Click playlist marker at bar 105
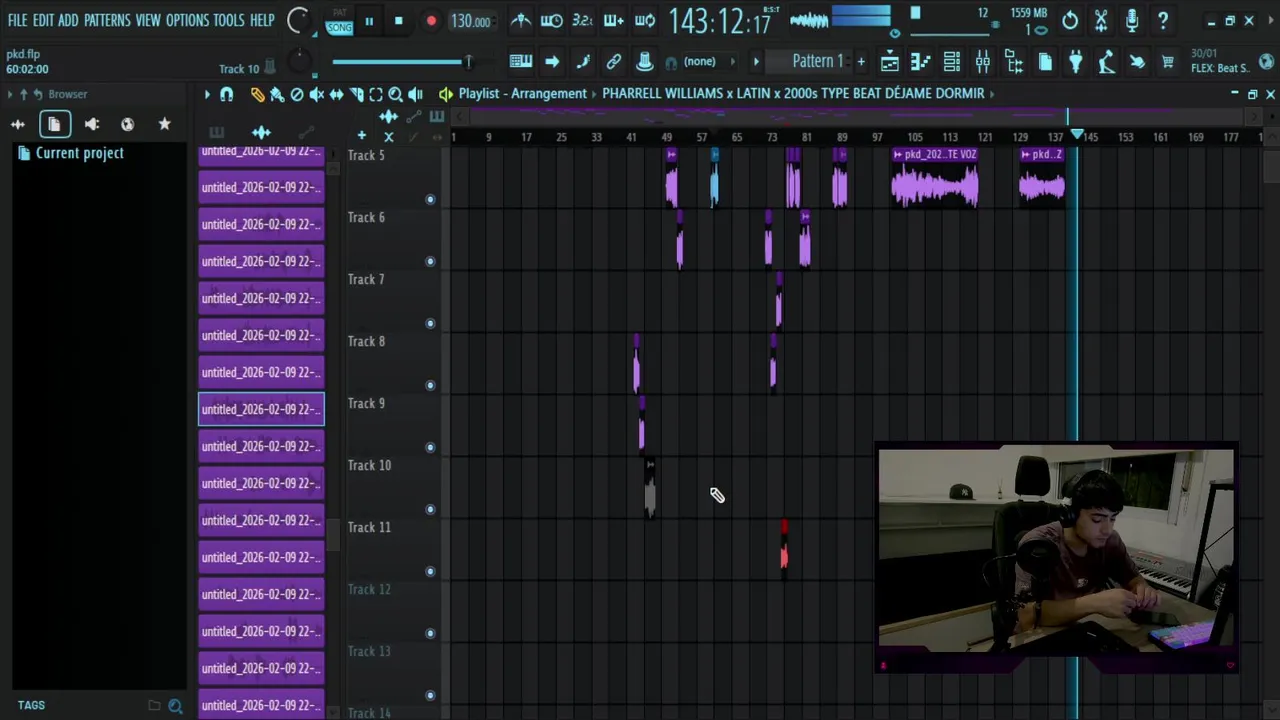Screen dimensions: 1280x720 tap(914, 137)
